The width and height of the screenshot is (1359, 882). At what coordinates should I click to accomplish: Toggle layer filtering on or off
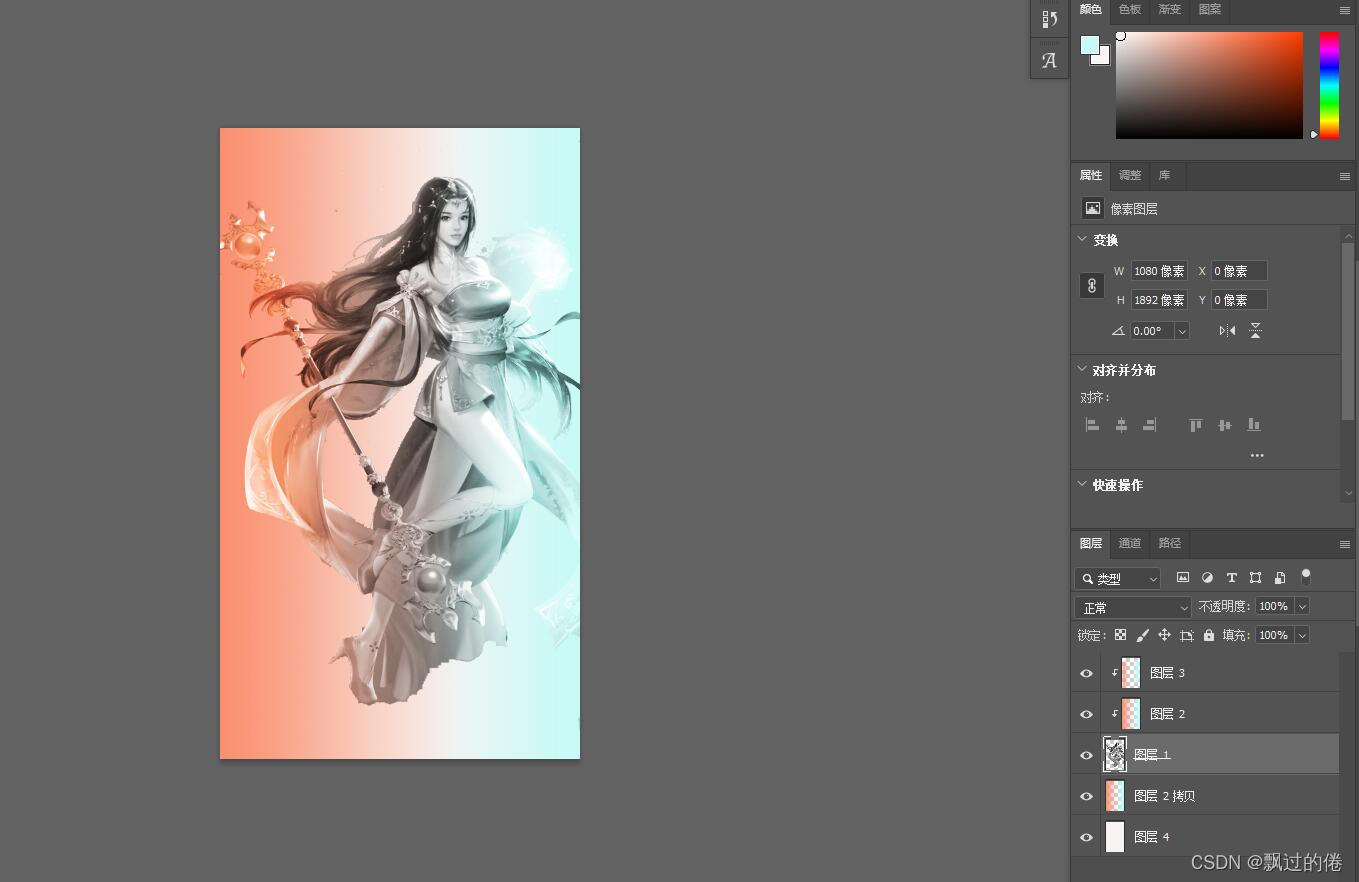click(1305, 577)
